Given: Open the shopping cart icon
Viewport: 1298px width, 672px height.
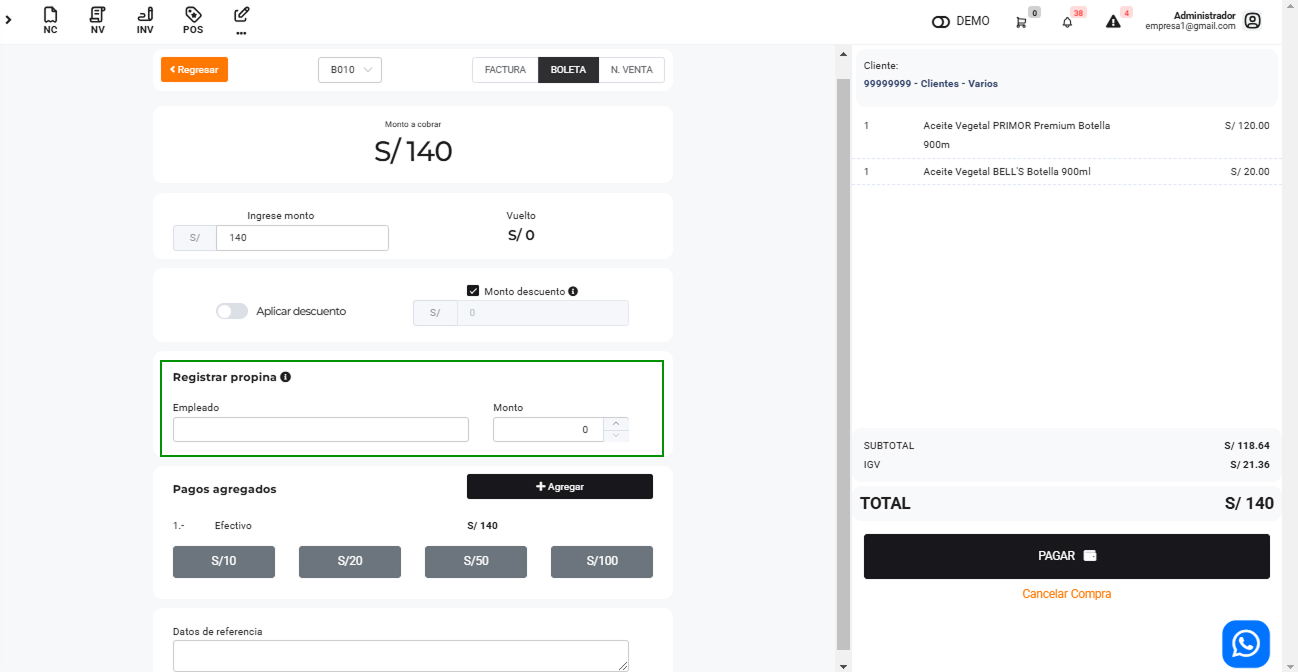Looking at the screenshot, I should (x=1021, y=22).
